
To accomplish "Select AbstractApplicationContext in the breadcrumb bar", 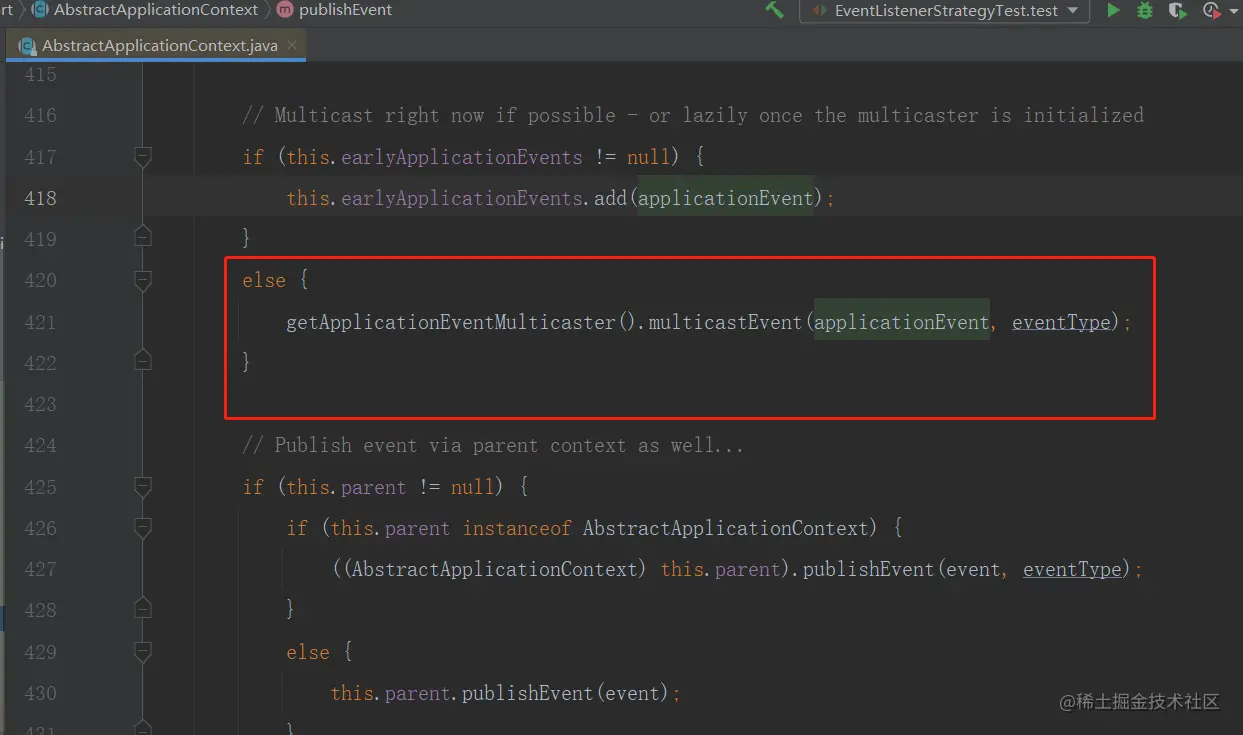I will [x=156, y=10].
